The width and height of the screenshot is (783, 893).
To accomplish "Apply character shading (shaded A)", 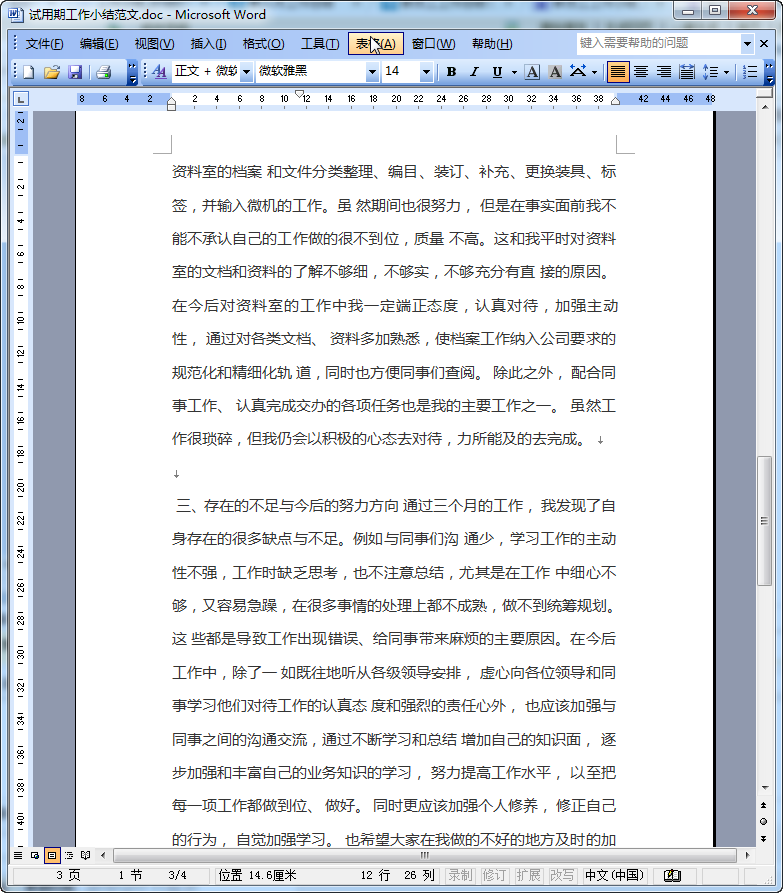I will [555, 72].
